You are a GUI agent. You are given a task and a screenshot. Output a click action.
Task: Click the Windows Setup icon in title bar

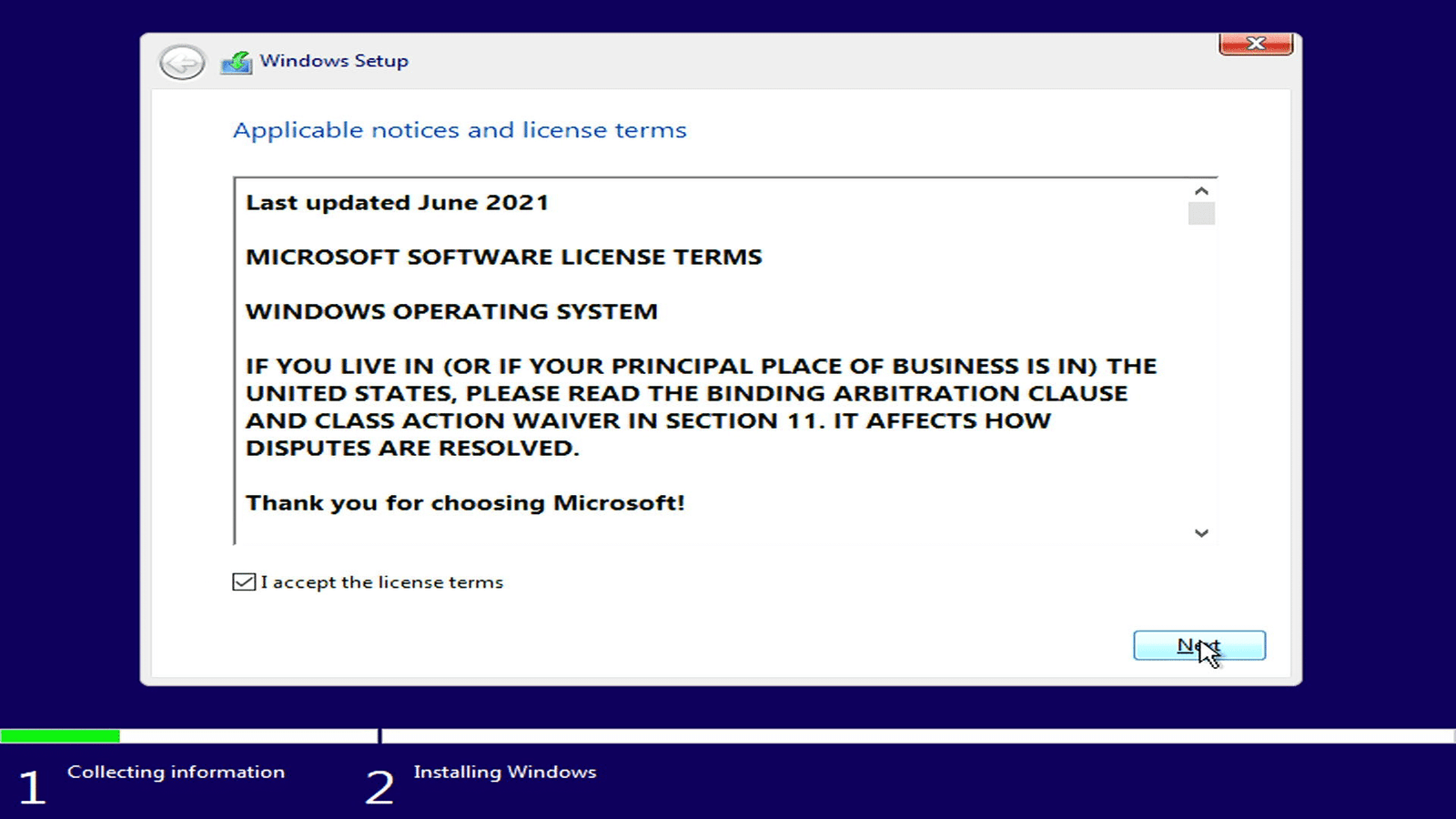click(237, 63)
